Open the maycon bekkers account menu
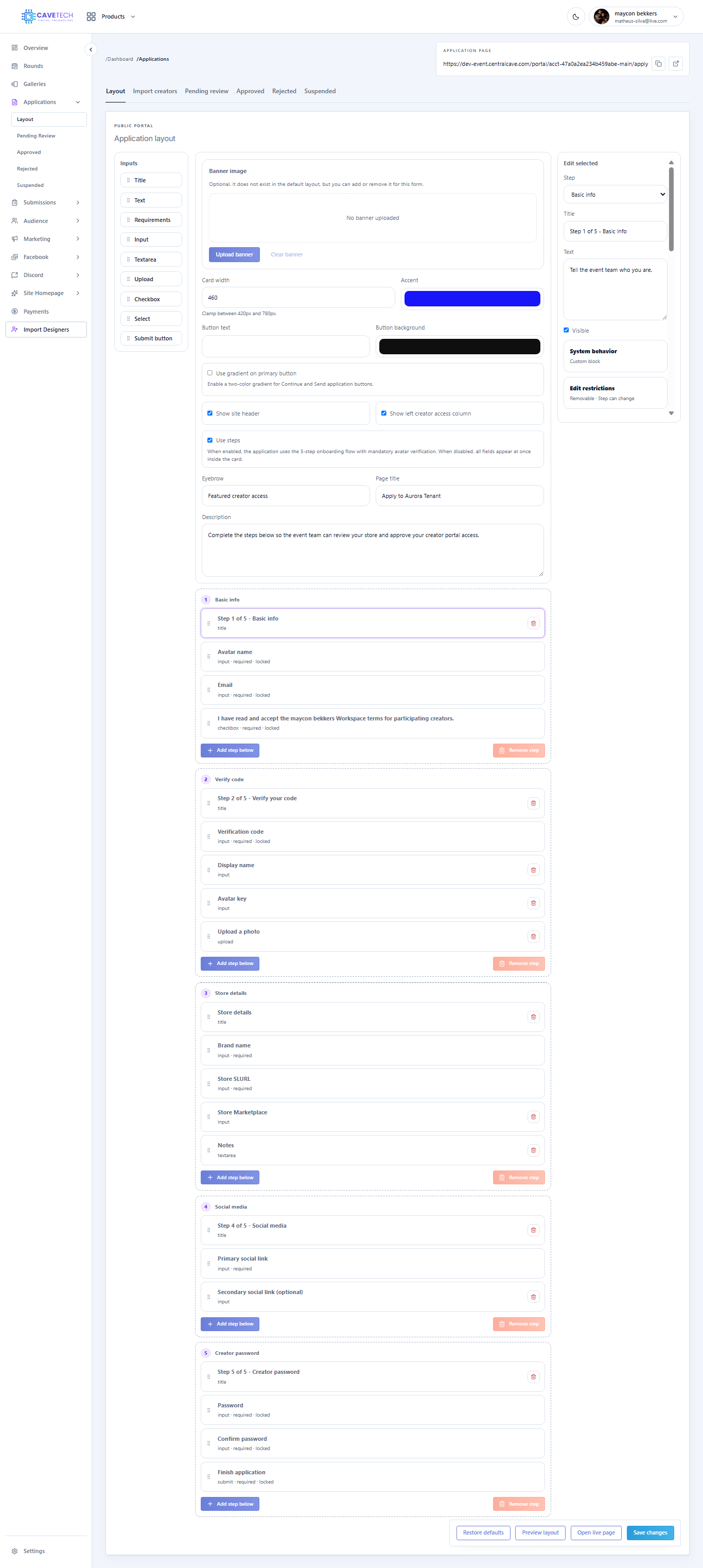This screenshot has height=1568, width=703. click(x=636, y=16)
